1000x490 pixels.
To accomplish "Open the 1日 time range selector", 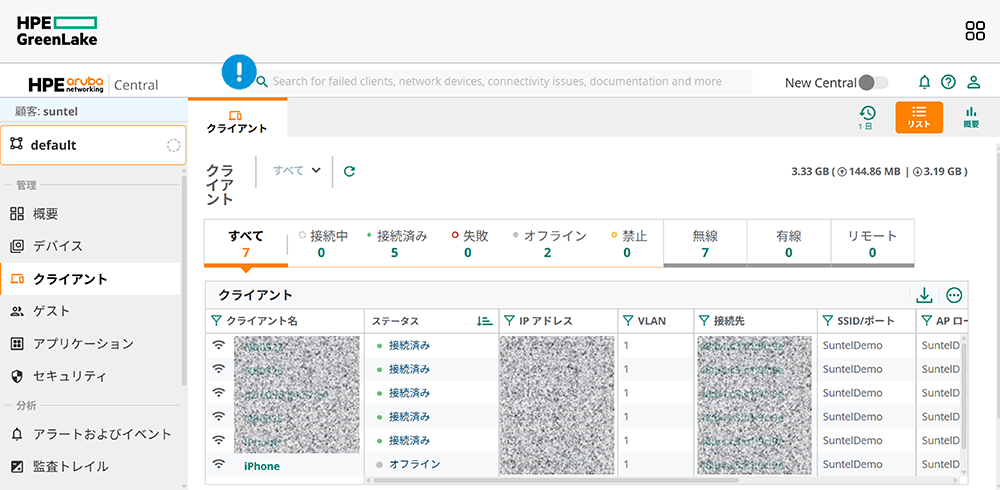I will pos(866,117).
